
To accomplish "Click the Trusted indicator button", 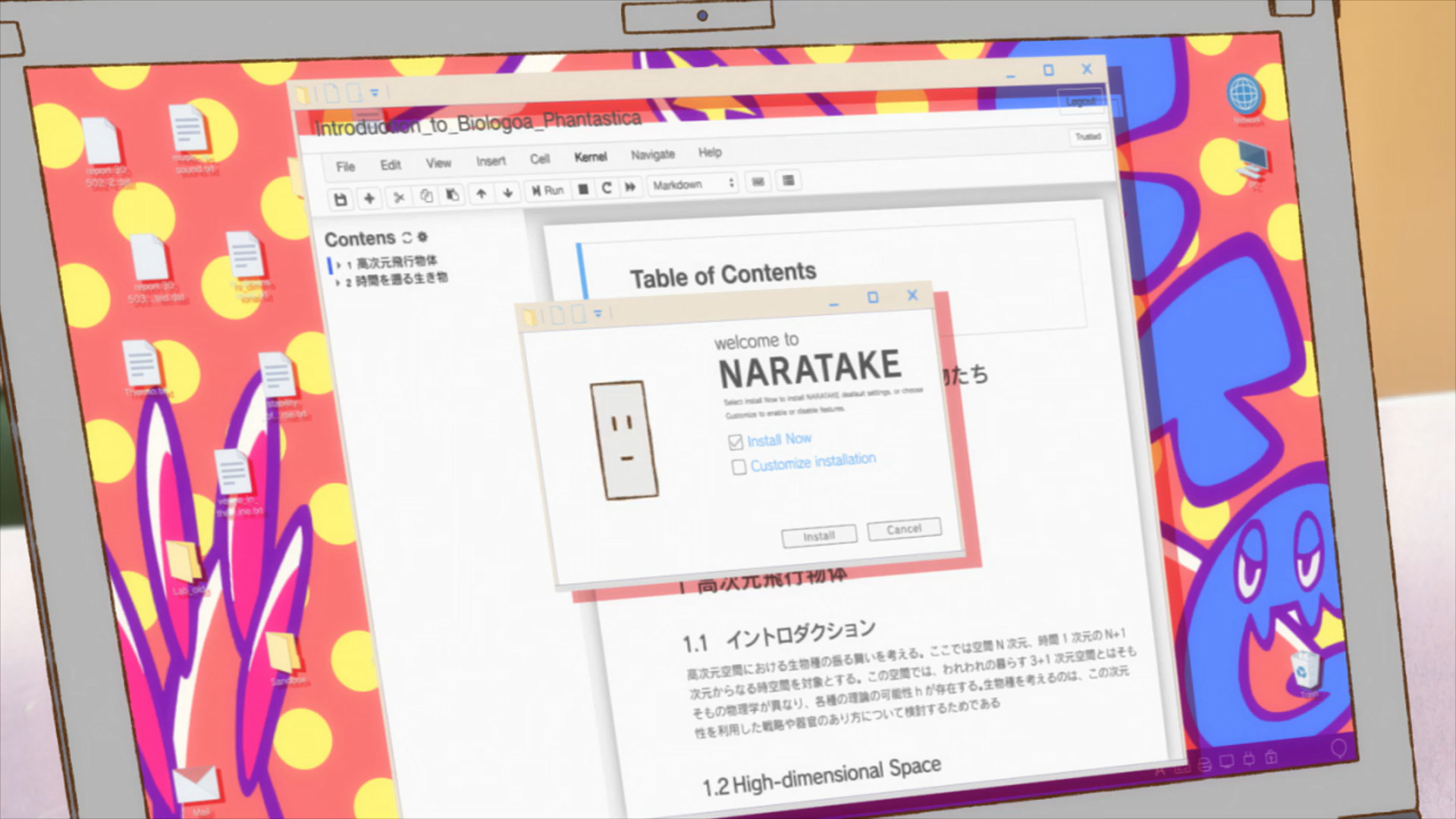I will click(1087, 136).
